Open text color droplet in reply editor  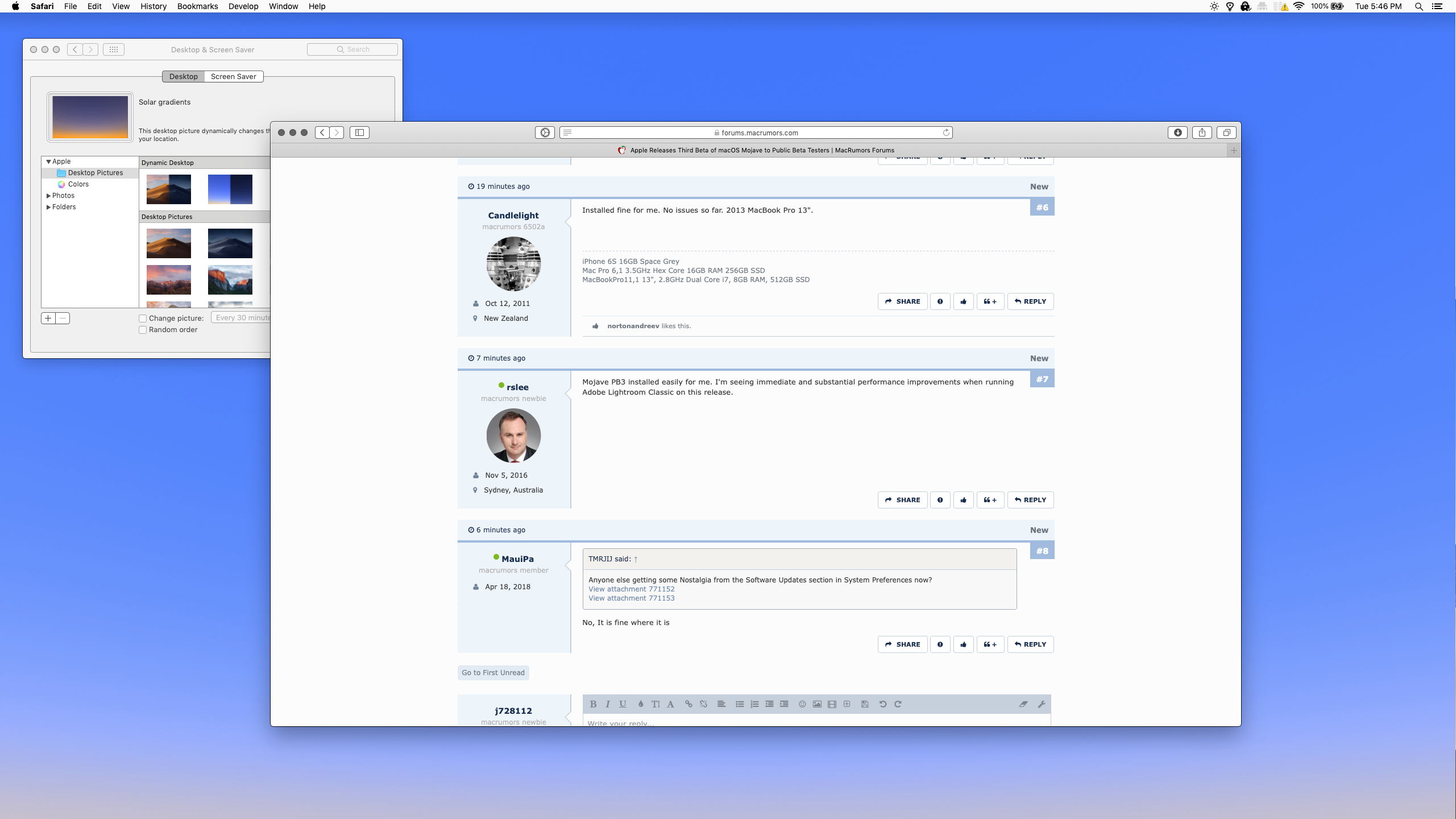click(x=641, y=704)
